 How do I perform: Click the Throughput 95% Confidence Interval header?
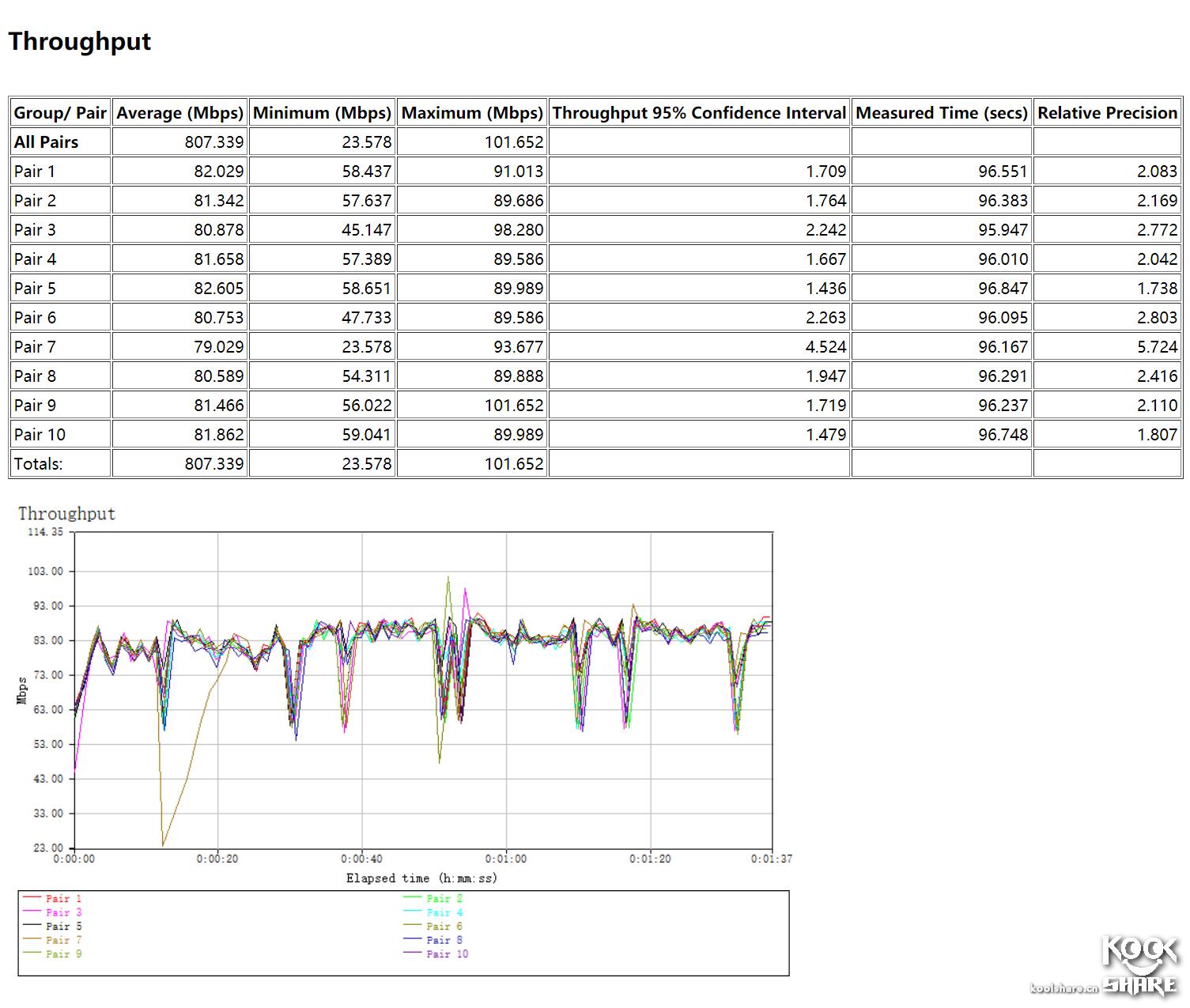[x=699, y=113]
